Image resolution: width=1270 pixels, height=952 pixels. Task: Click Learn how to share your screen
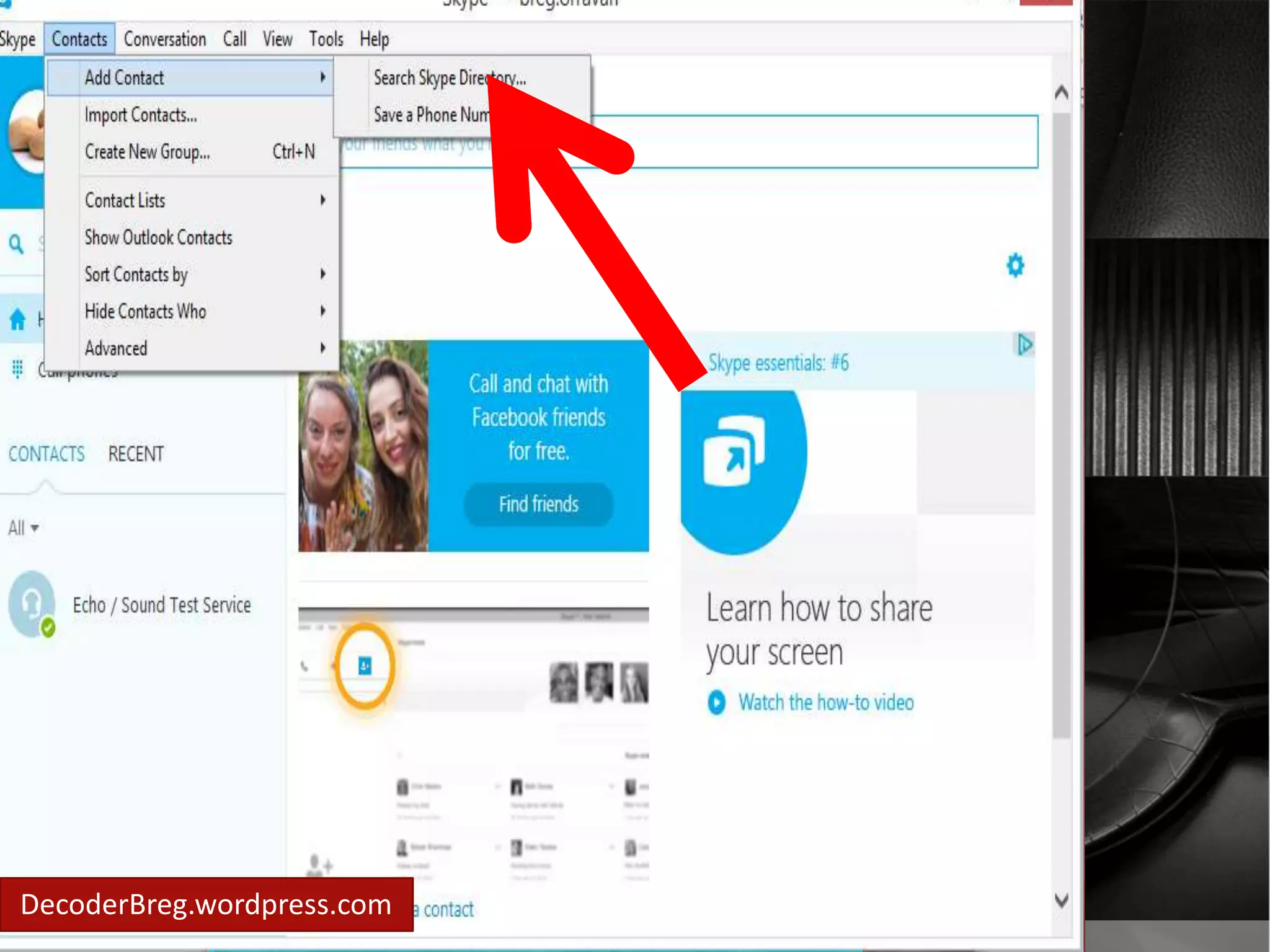pos(819,630)
